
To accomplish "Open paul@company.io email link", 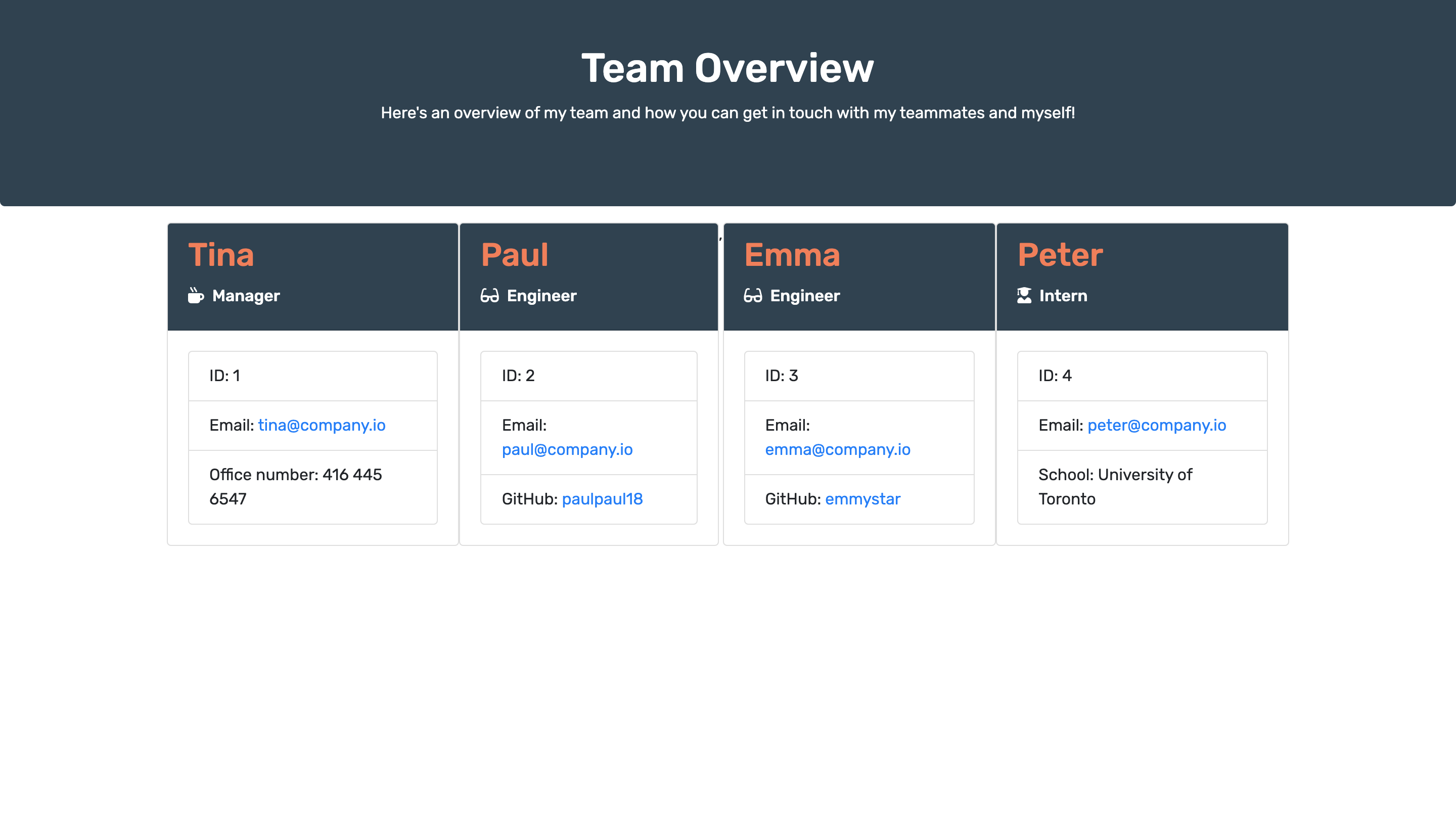I will pyautogui.click(x=567, y=450).
